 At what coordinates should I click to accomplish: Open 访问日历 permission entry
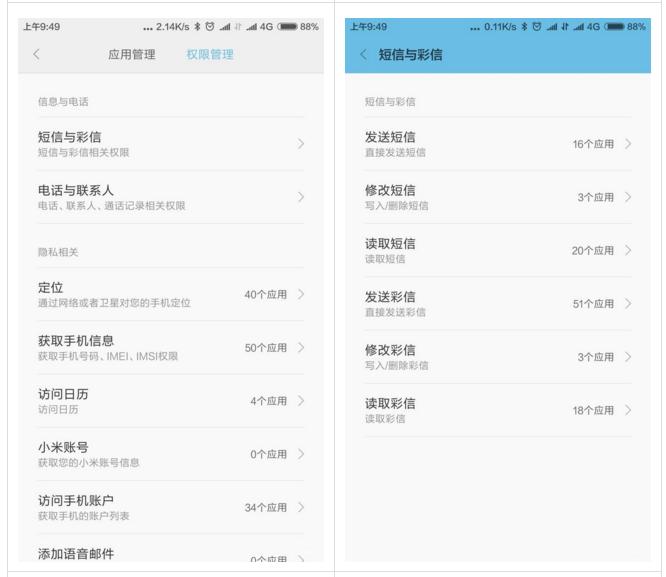tap(171, 401)
